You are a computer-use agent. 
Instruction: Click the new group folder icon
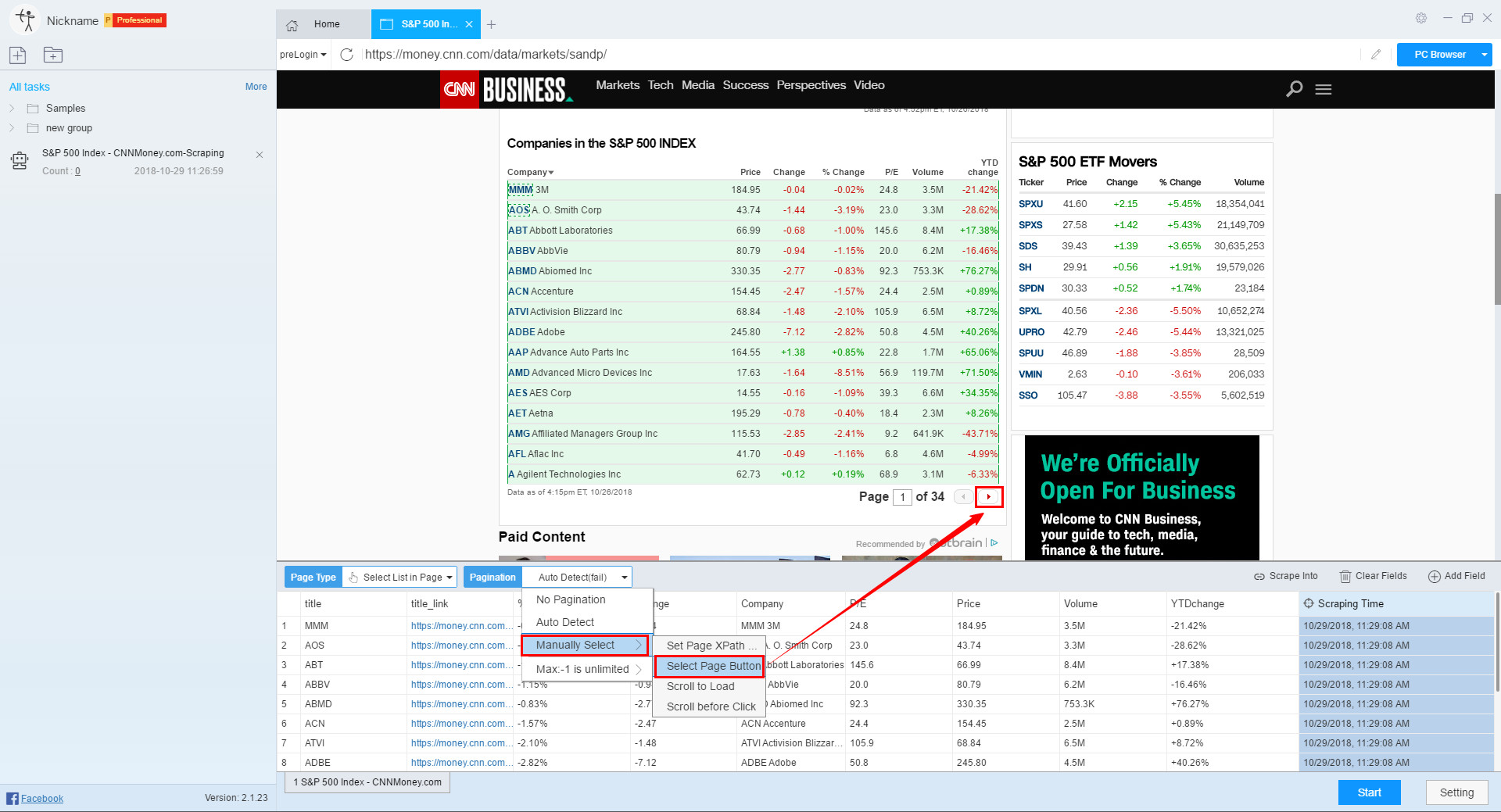click(x=53, y=55)
